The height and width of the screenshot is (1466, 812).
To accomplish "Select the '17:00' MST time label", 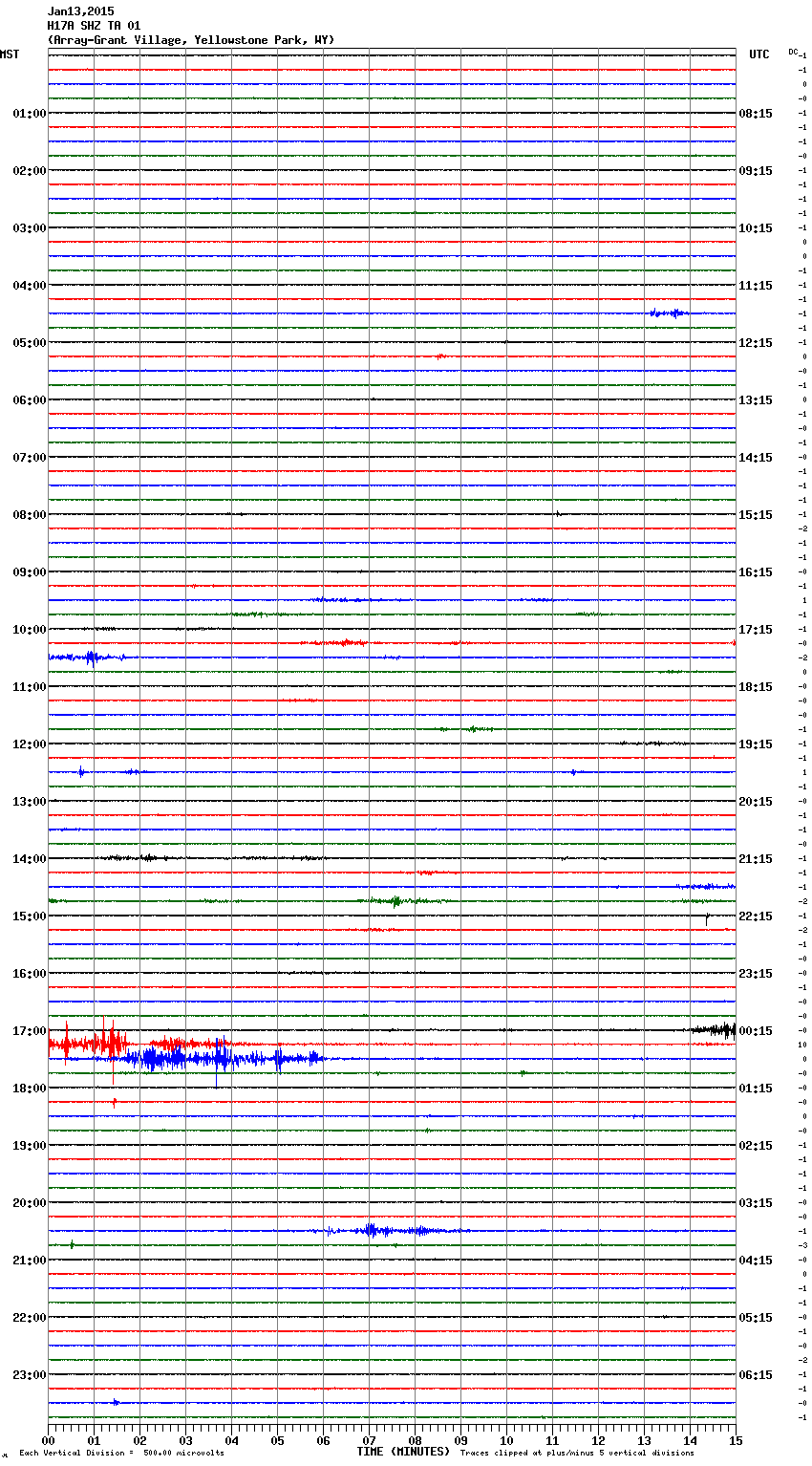I will (30, 1031).
